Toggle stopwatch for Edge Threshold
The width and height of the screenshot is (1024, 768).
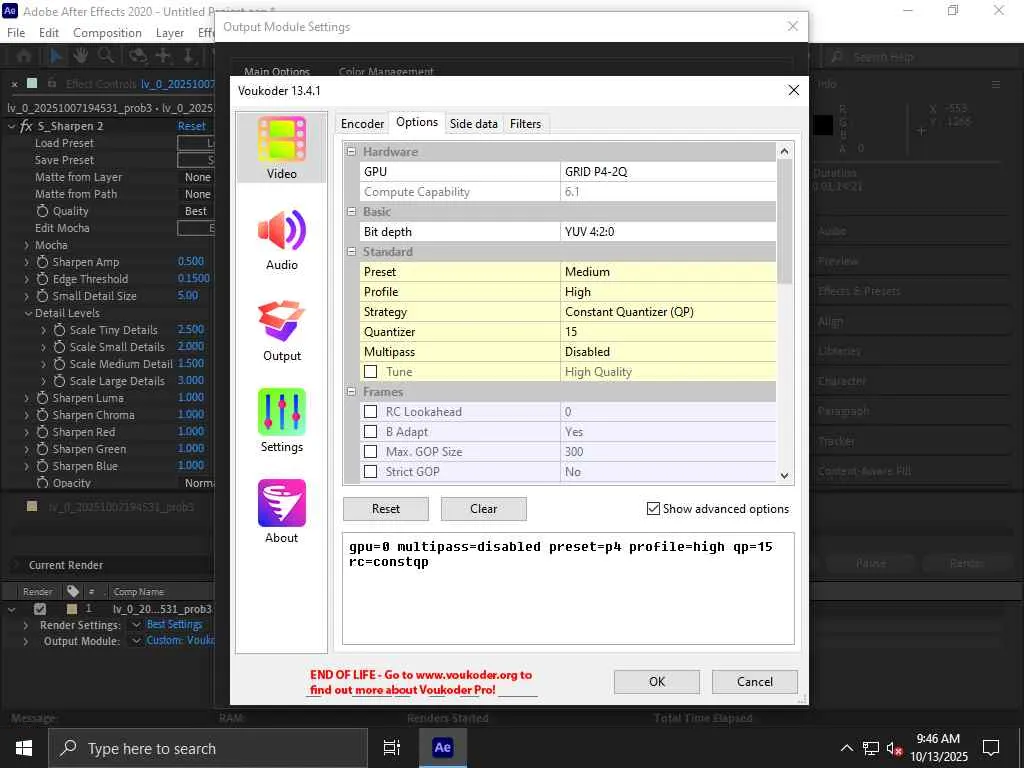click(x=42, y=279)
